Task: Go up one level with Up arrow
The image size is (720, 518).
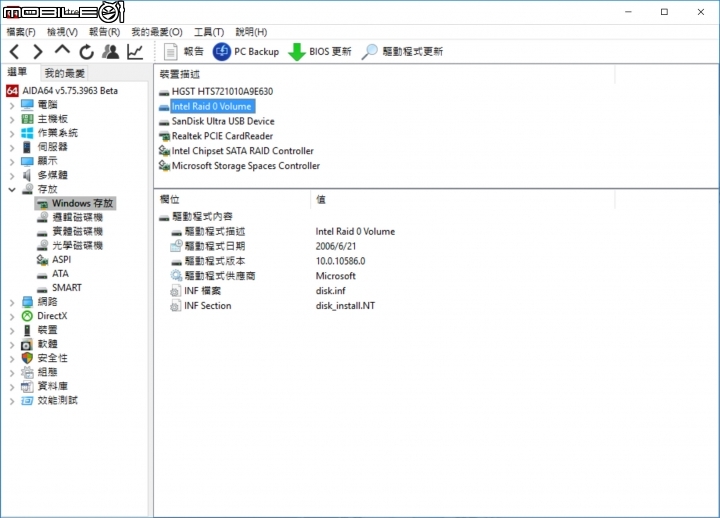Action: (x=62, y=50)
